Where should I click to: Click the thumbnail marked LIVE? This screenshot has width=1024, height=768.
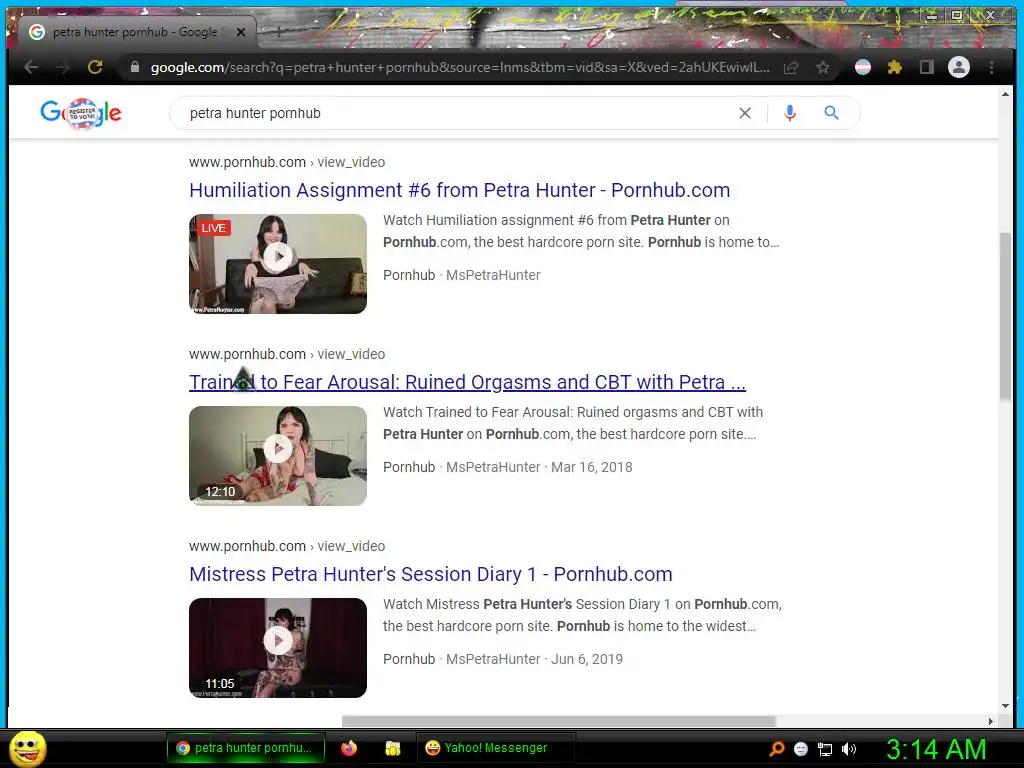pyautogui.click(x=278, y=264)
